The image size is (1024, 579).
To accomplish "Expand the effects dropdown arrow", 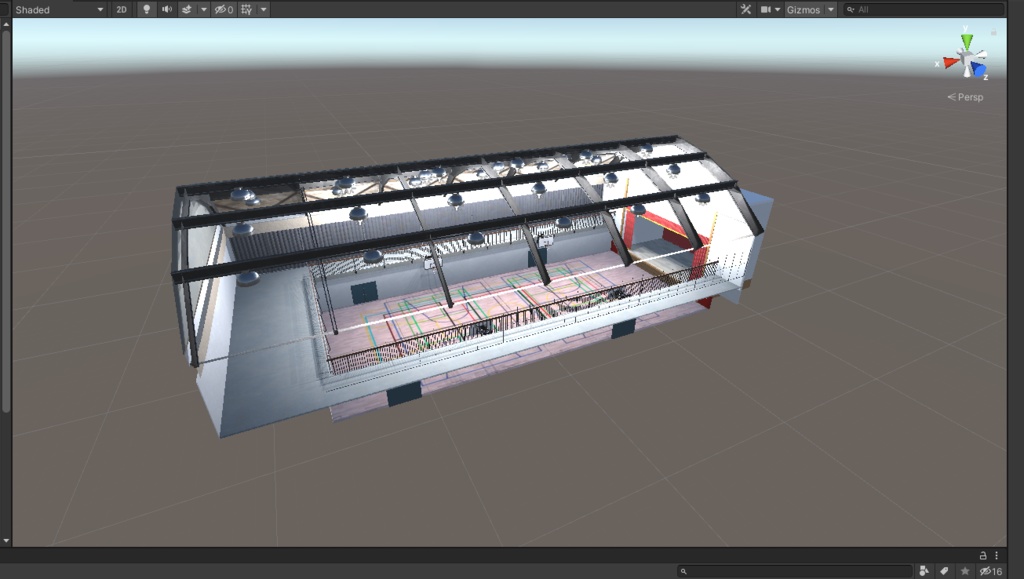I will pos(203,9).
